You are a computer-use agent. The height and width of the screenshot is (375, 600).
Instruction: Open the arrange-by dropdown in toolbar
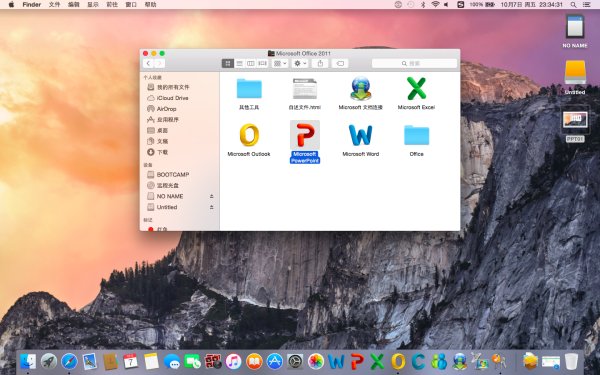(280, 64)
